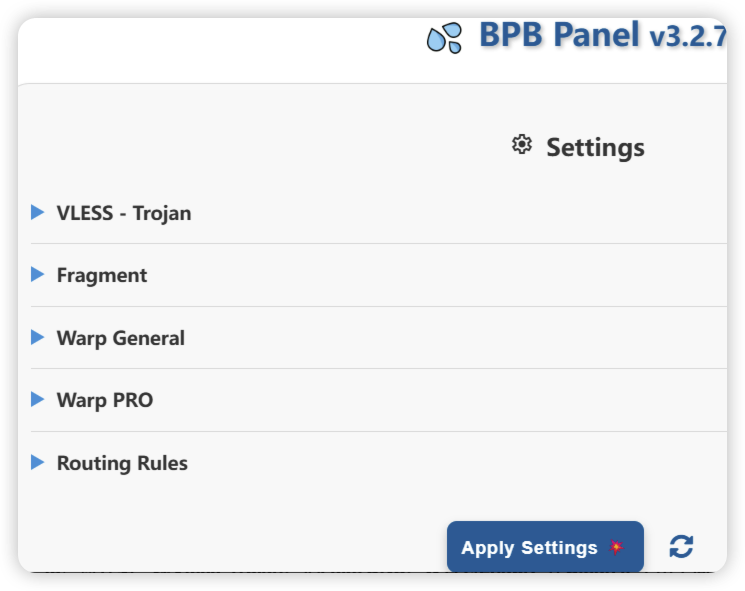Click the circular arrows refresh icon
This screenshot has width=745, height=591.
681,546
